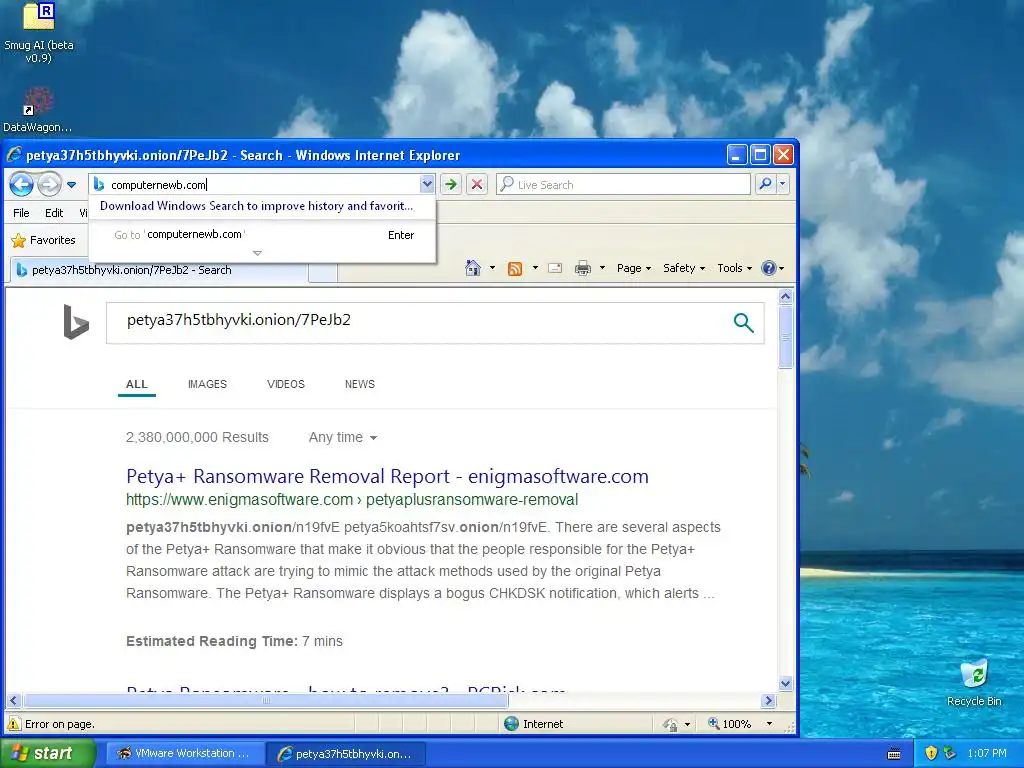
Task: Select the ALL results tab
Action: tap(136, 384)
